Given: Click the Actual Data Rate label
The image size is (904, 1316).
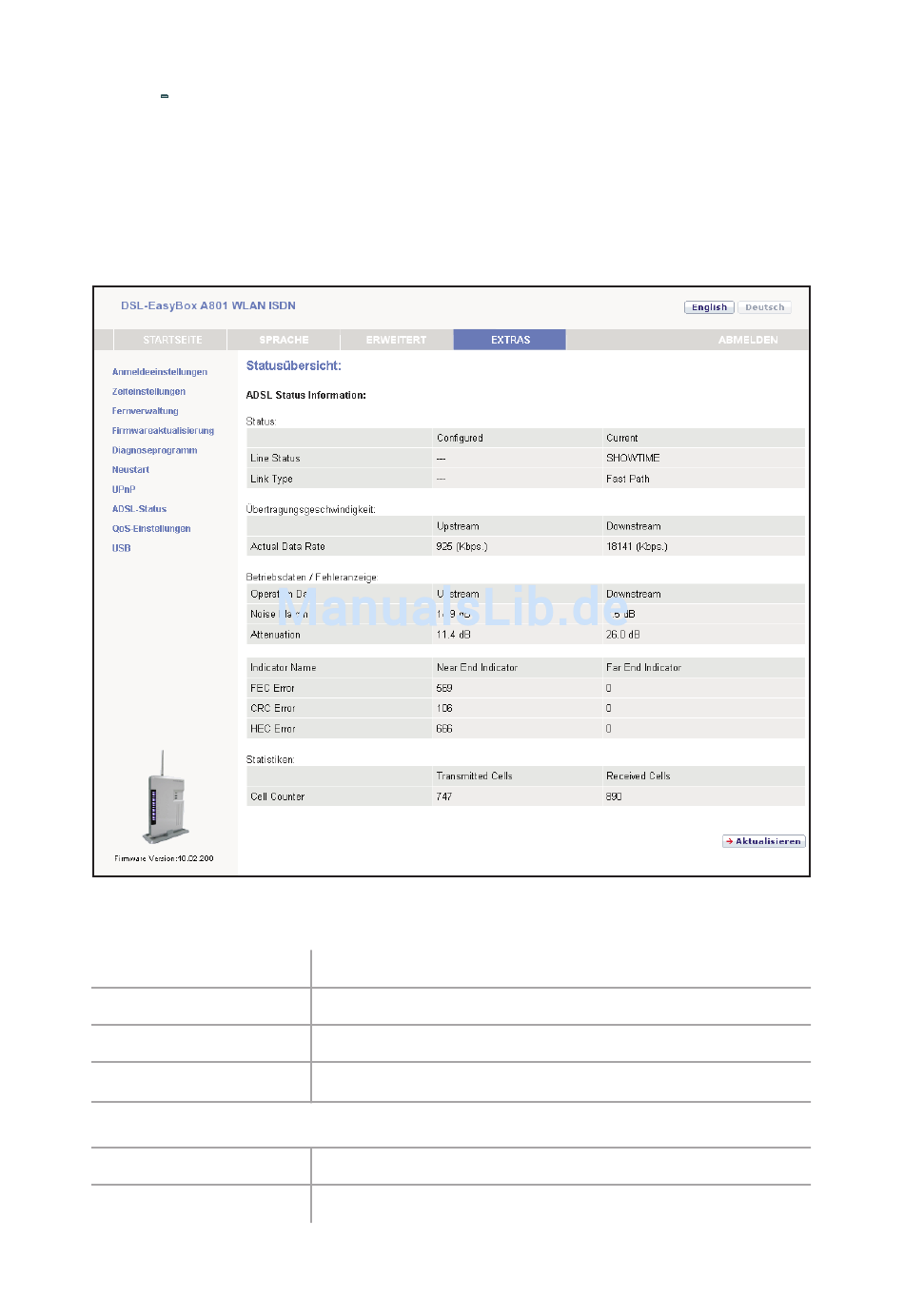Looking at the screenshot, I should coord(287,546).
